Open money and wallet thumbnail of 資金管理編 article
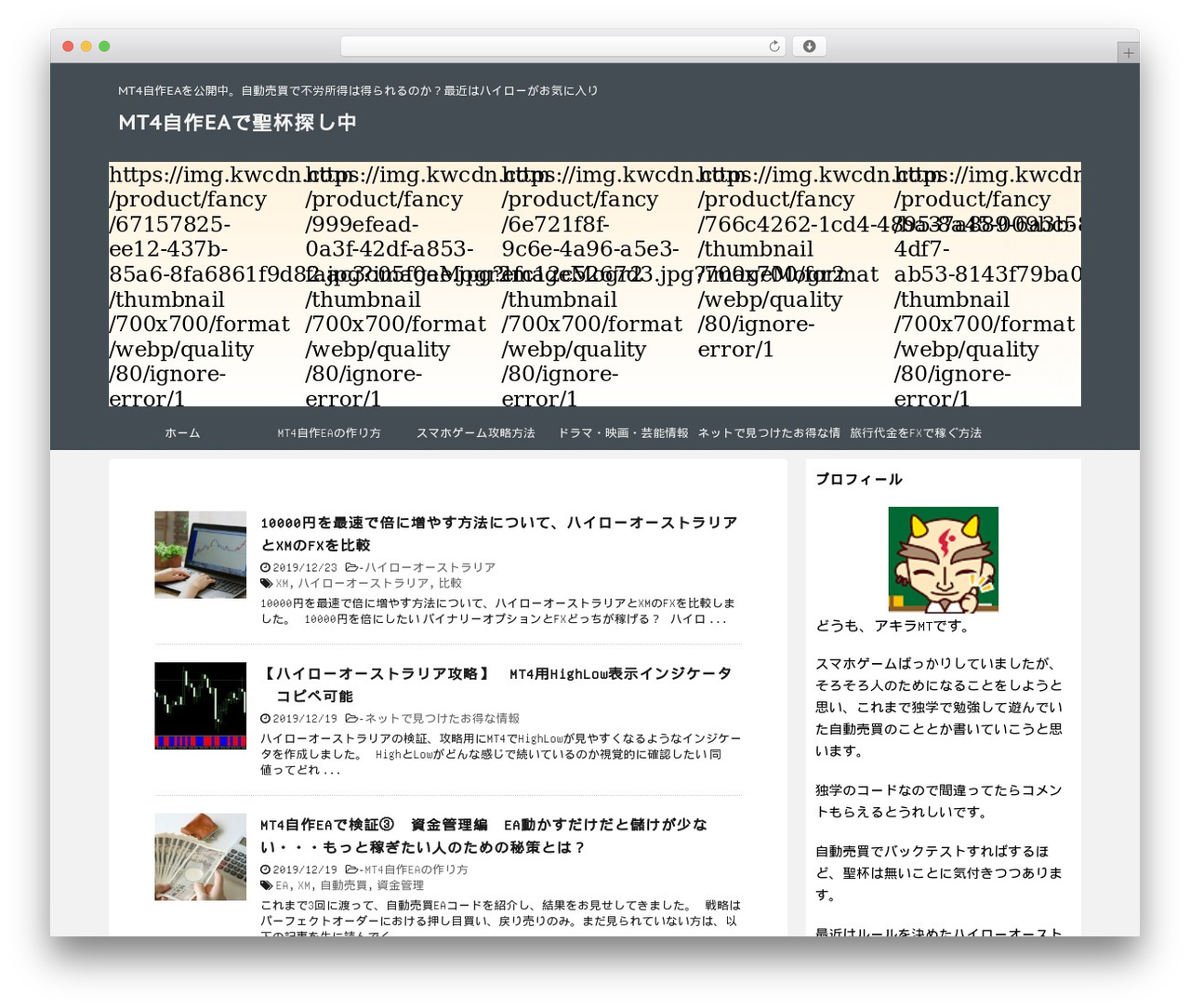This screenshot has height=1008, width=1190. pyautogui.click(x=201, y=856)
